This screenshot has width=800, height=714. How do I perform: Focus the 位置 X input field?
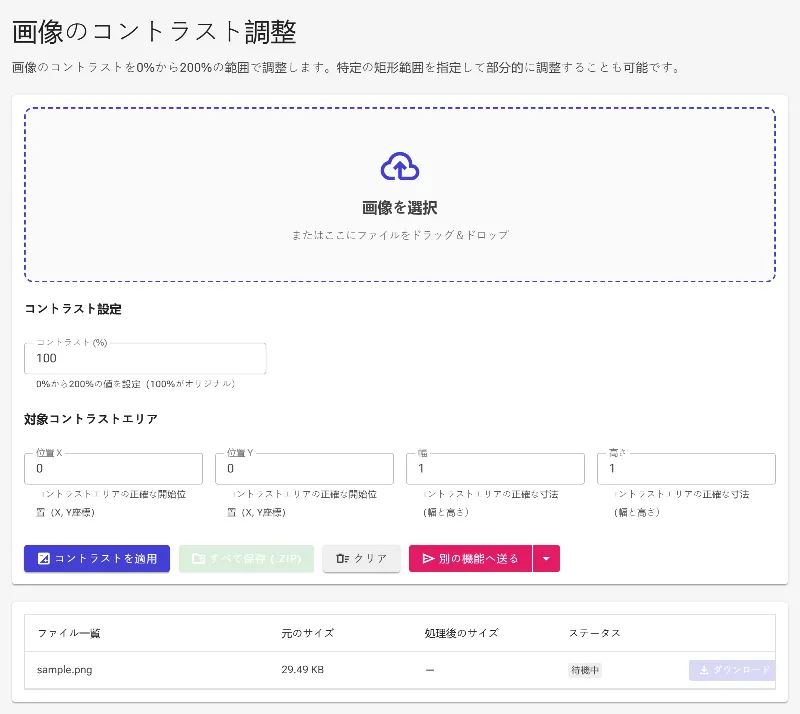(113, 469)
